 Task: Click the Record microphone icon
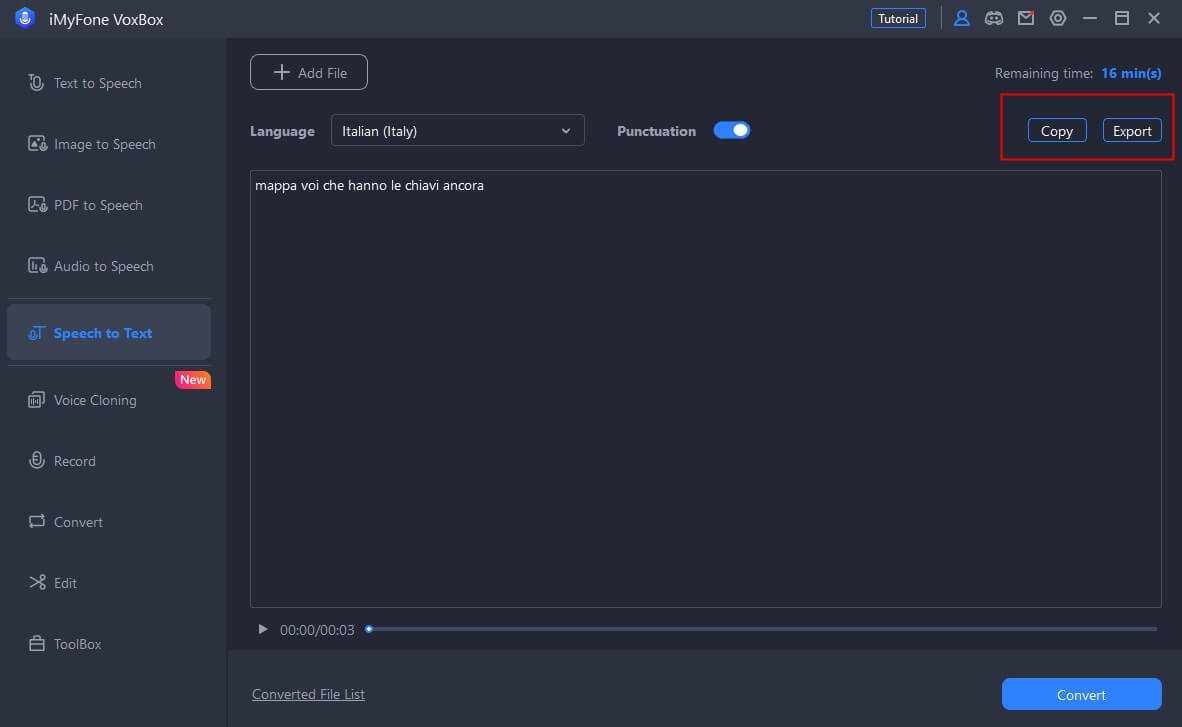36,460
